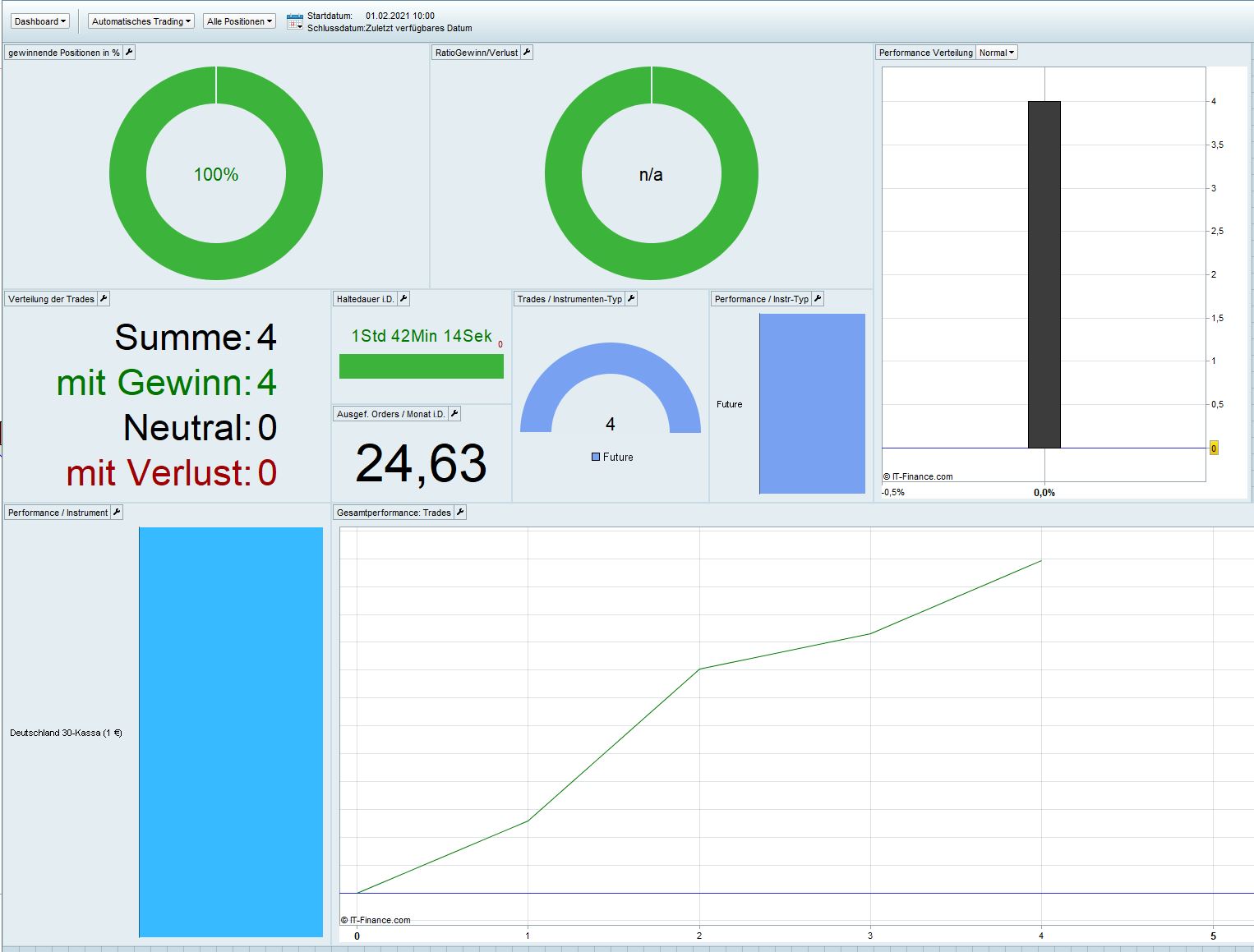Click the Haltedauer i.D. panel label
Viewport: 1254px width, 952px height.
pos(365,299)
